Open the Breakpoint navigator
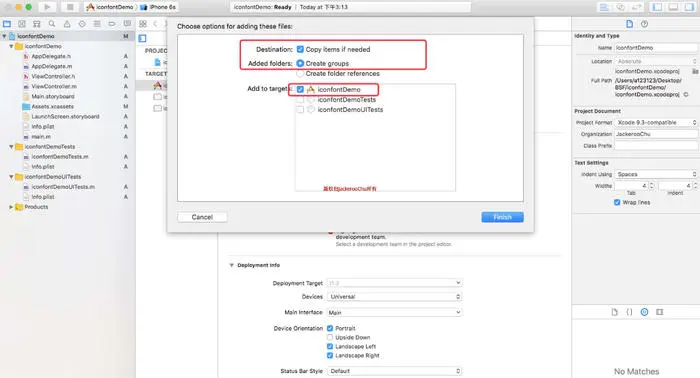Viewport: 700px width, 378px height. point(112,24)
